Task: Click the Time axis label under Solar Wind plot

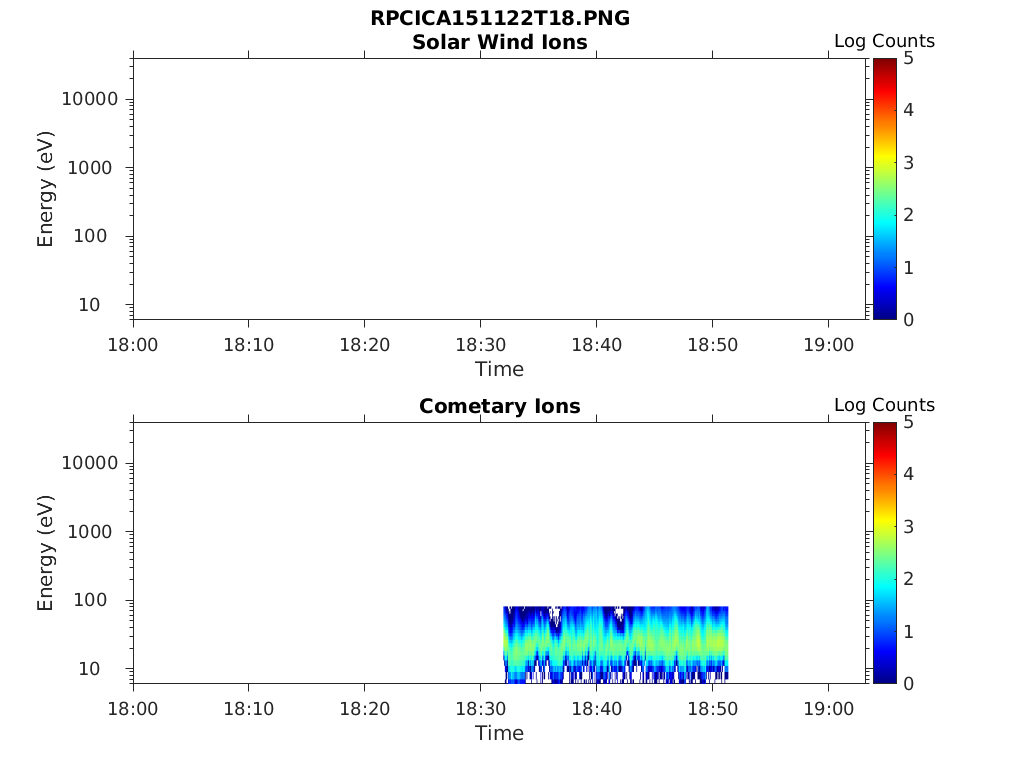Action: 500,370
